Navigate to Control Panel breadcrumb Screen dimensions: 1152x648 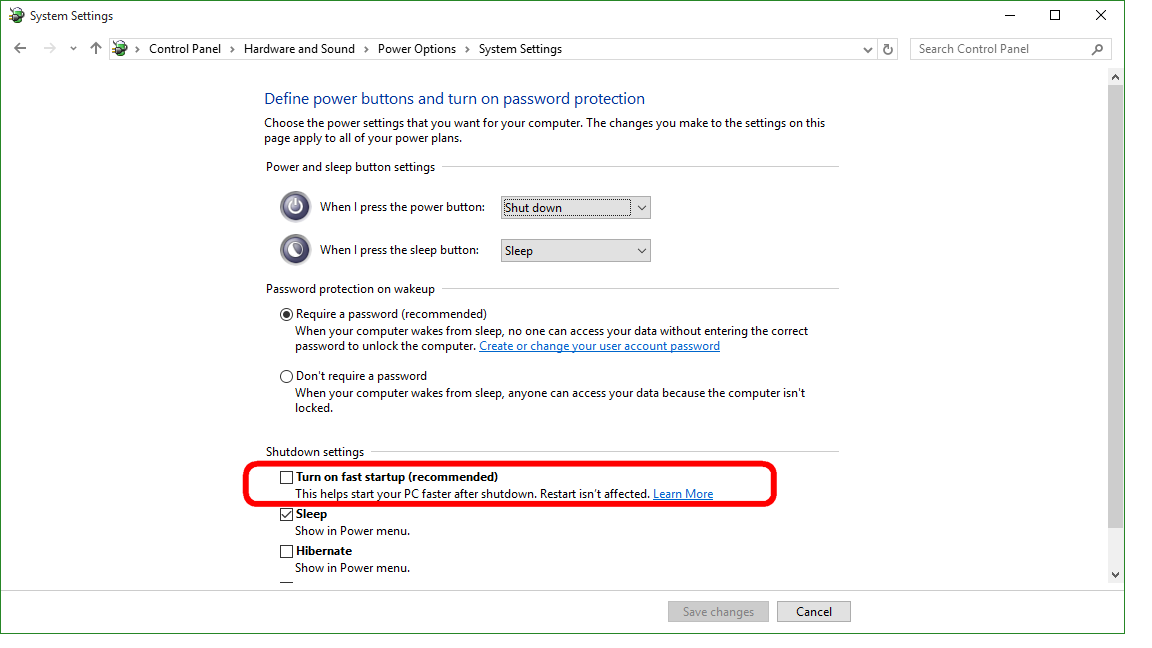[x=184, y=49]
